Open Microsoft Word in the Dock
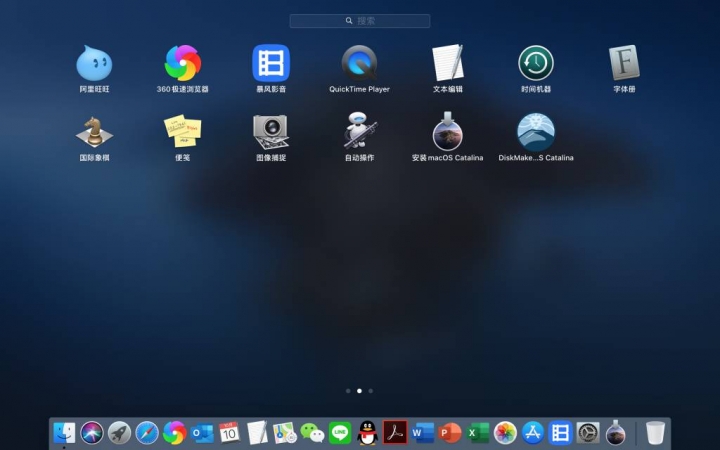720x450 pixels. coord(422,433)
